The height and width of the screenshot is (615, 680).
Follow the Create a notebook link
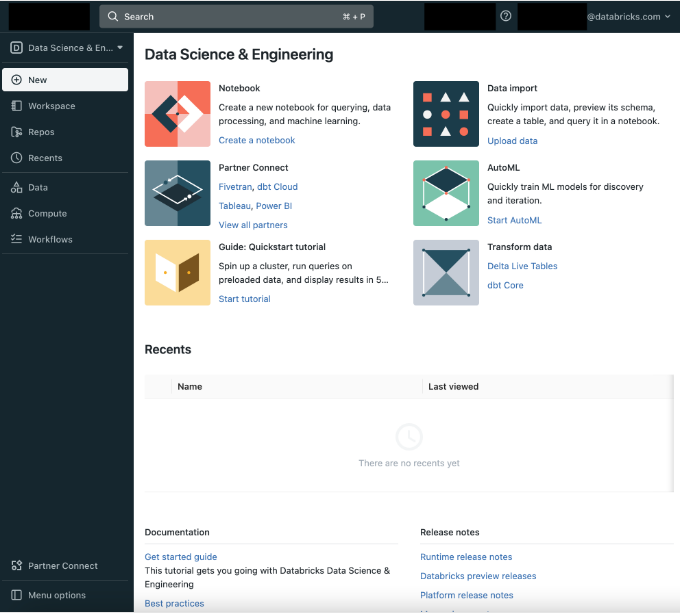click(x=257, y=141)
